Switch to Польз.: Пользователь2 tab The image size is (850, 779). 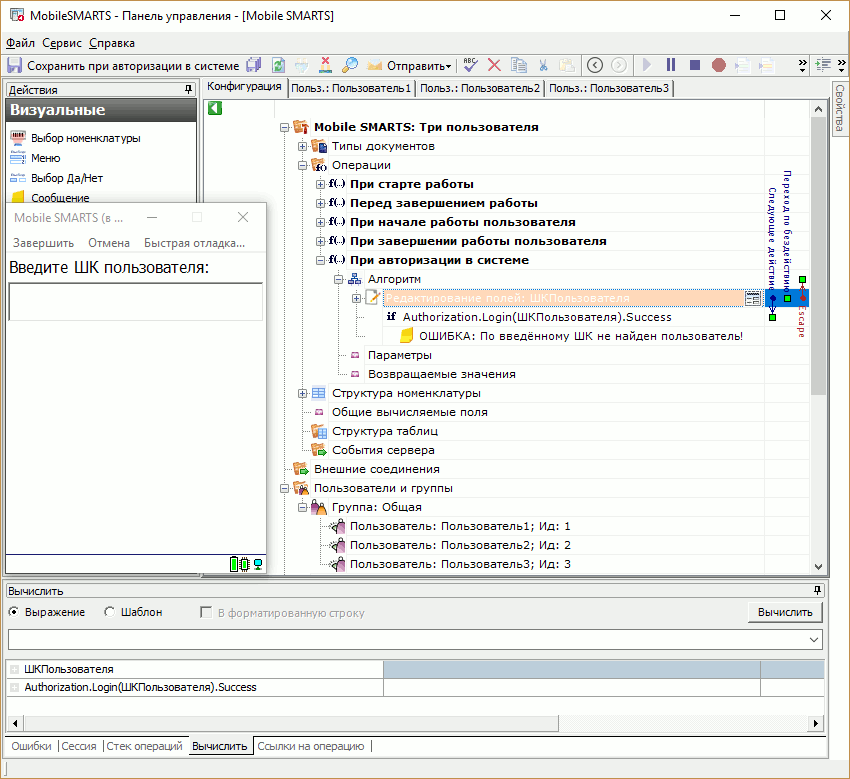480,88
